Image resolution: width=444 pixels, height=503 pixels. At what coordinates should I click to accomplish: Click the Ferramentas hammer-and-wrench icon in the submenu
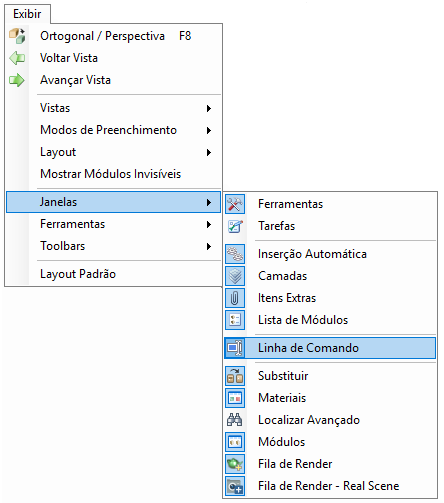[235, 204]
